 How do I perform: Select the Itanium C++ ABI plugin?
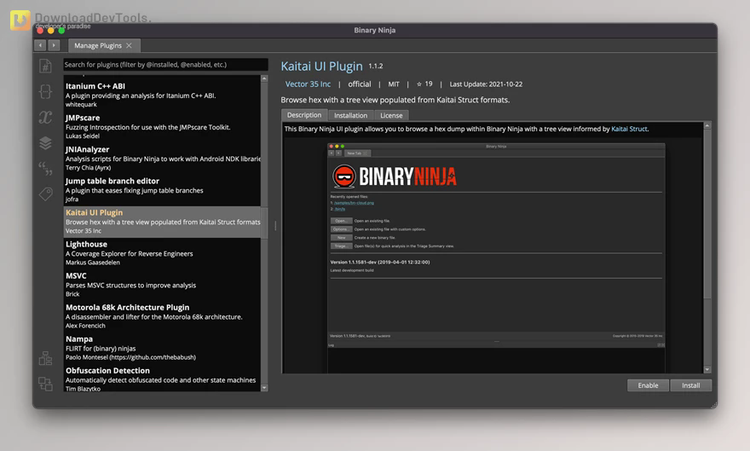pyautogui.click(x=162, y=95)
